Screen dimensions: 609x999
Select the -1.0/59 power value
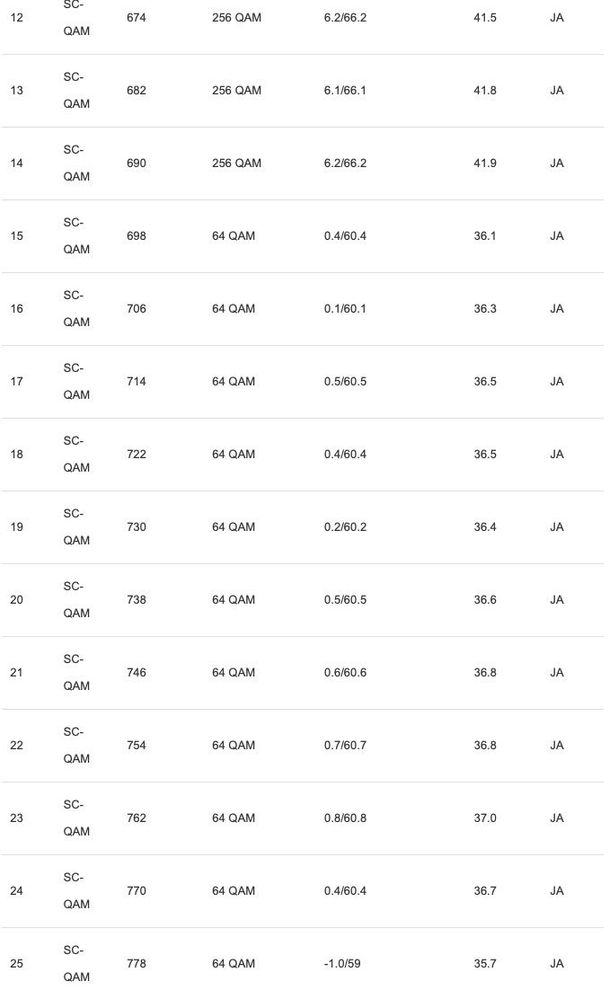pos(342,964)
